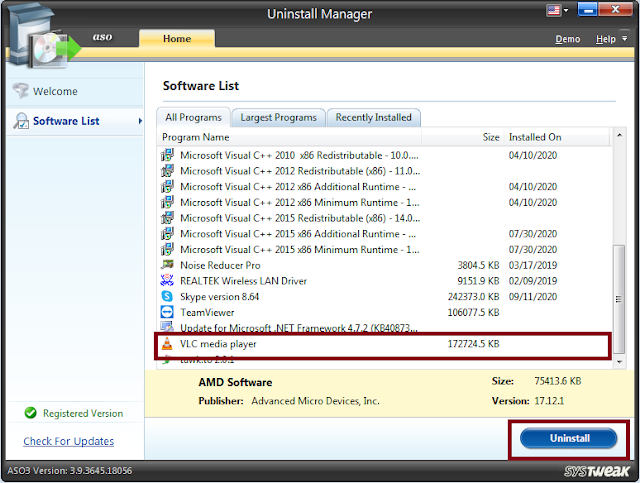The height and width of the screenshot is (483, 640).
Task: Select Software List in the sidebar
Action: click(x=75, y=121)
